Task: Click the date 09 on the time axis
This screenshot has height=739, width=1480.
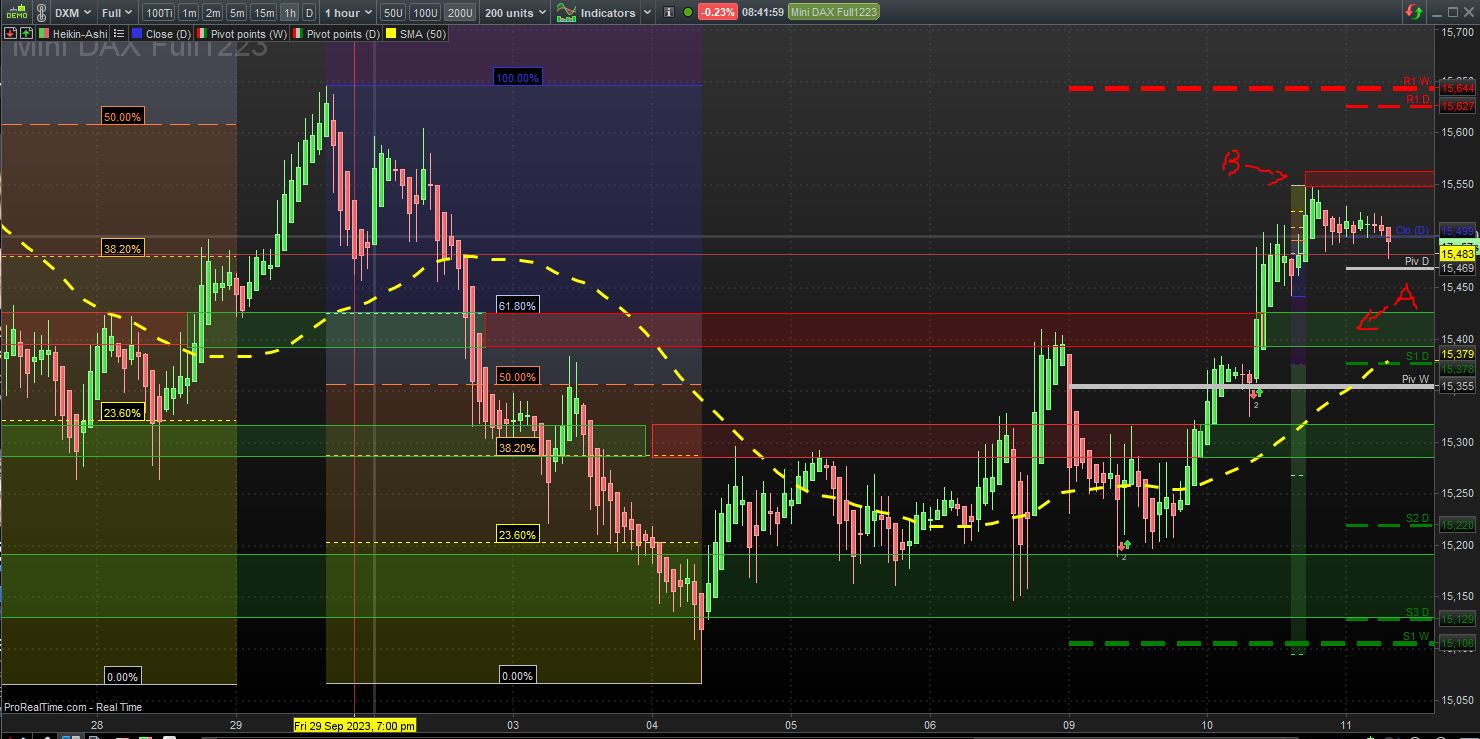Action: tap(1068, 724)
